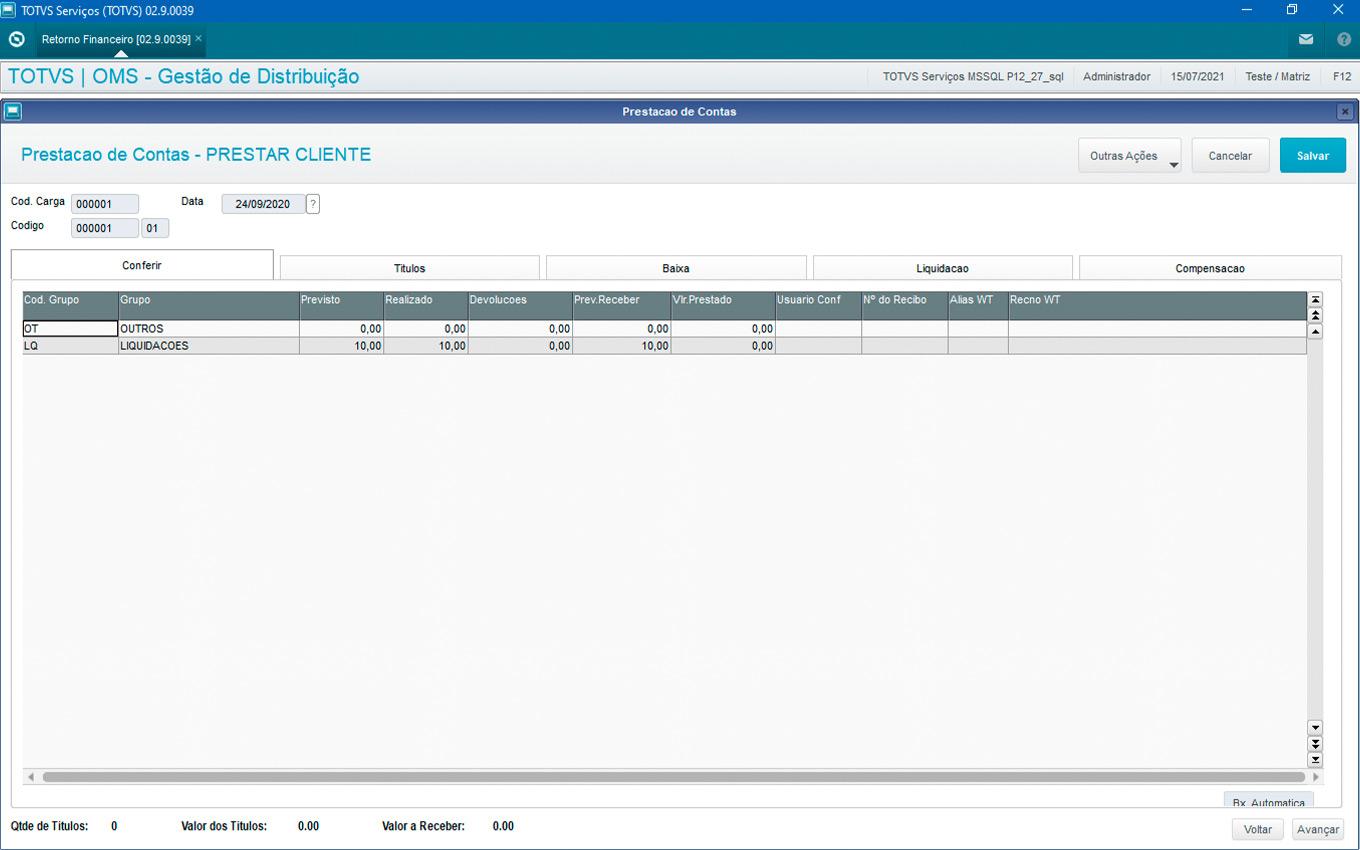Switch to the Titulos tab
The height and width of the screenshot is (850, 1360).
click(409, 268)
